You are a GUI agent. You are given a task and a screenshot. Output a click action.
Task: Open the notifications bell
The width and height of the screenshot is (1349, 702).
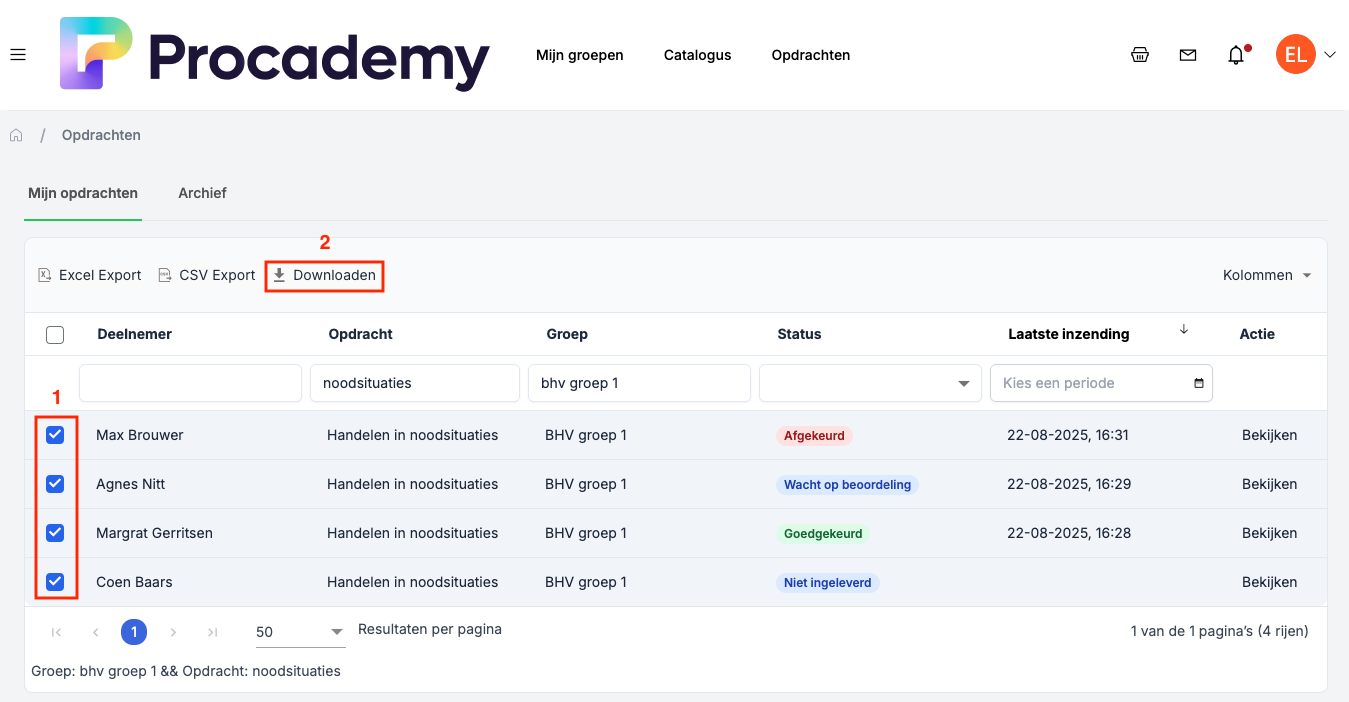1236,55
